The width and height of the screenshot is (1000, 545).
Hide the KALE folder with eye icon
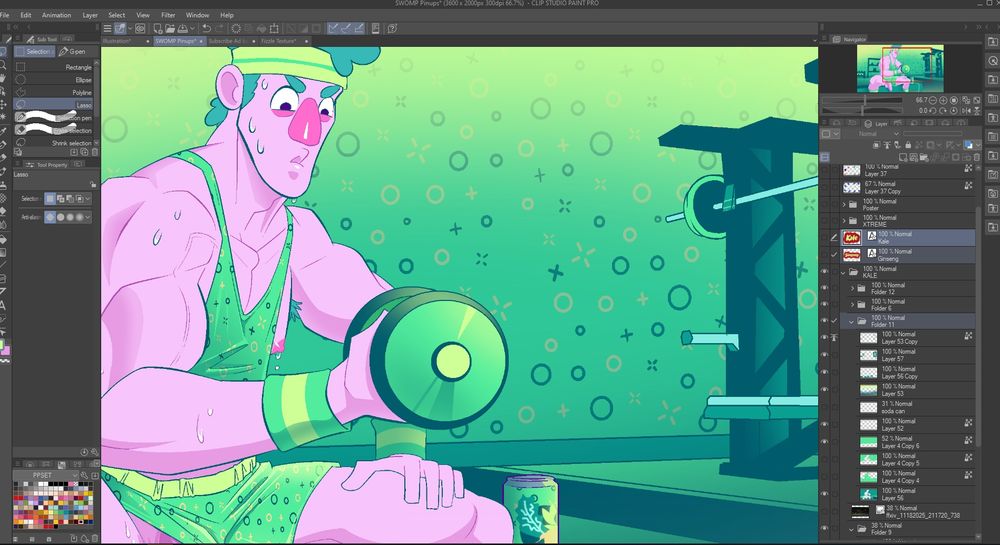(x=824, y=272)
